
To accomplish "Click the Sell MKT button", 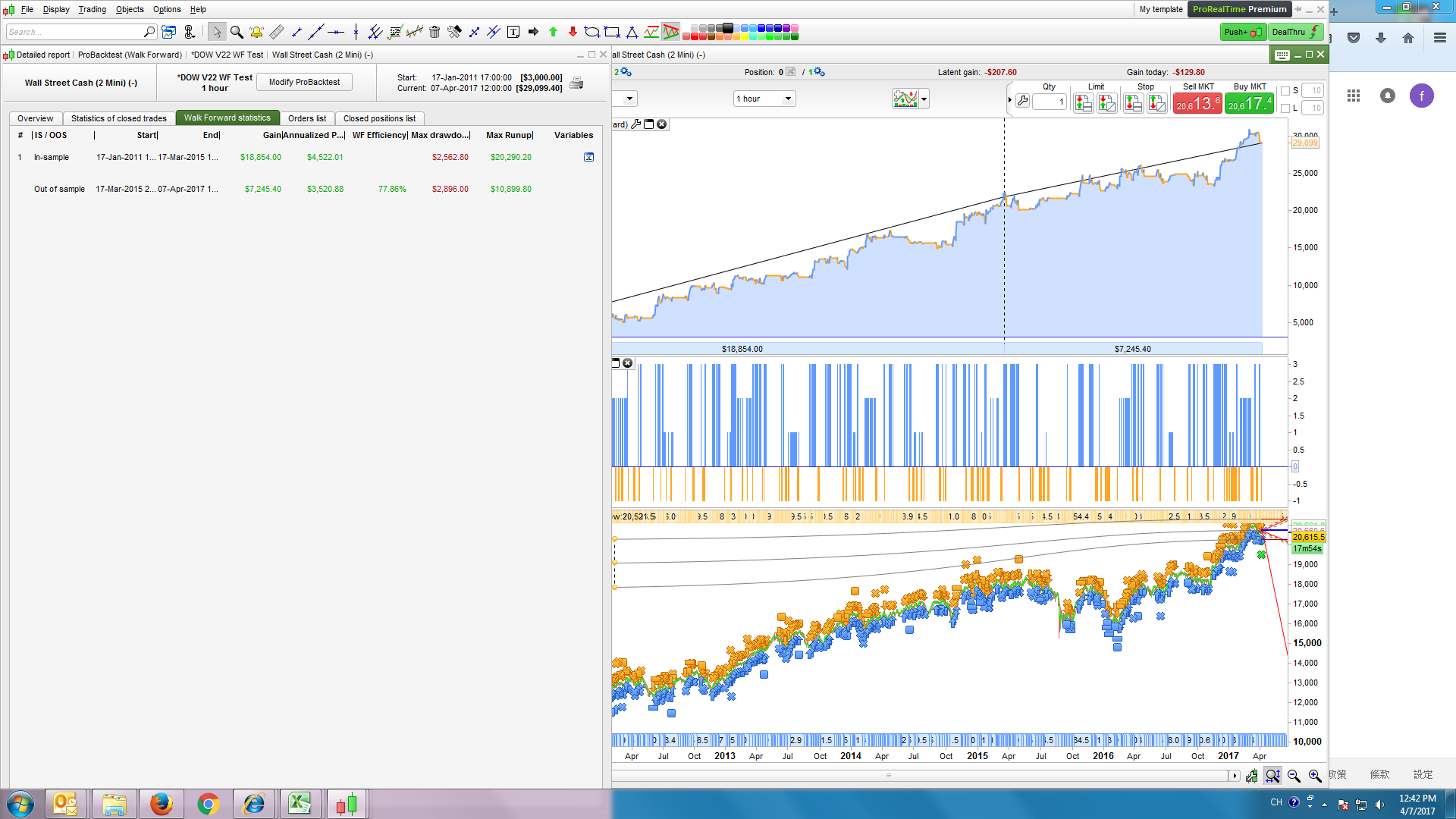I will [1197, 103].
